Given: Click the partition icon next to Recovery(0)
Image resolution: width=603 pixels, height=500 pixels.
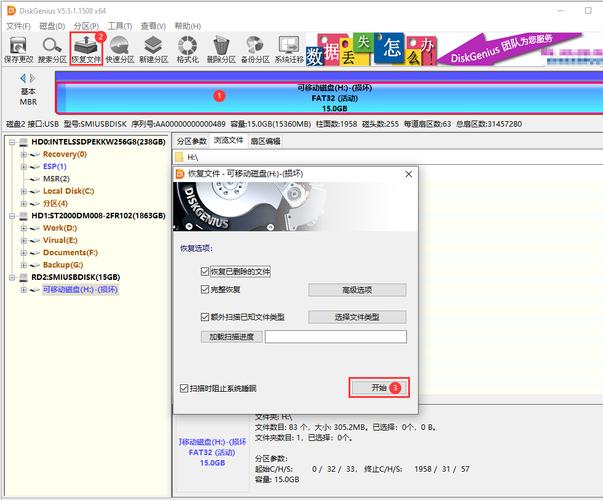Looking at the screenshot, I should point(35,155).
